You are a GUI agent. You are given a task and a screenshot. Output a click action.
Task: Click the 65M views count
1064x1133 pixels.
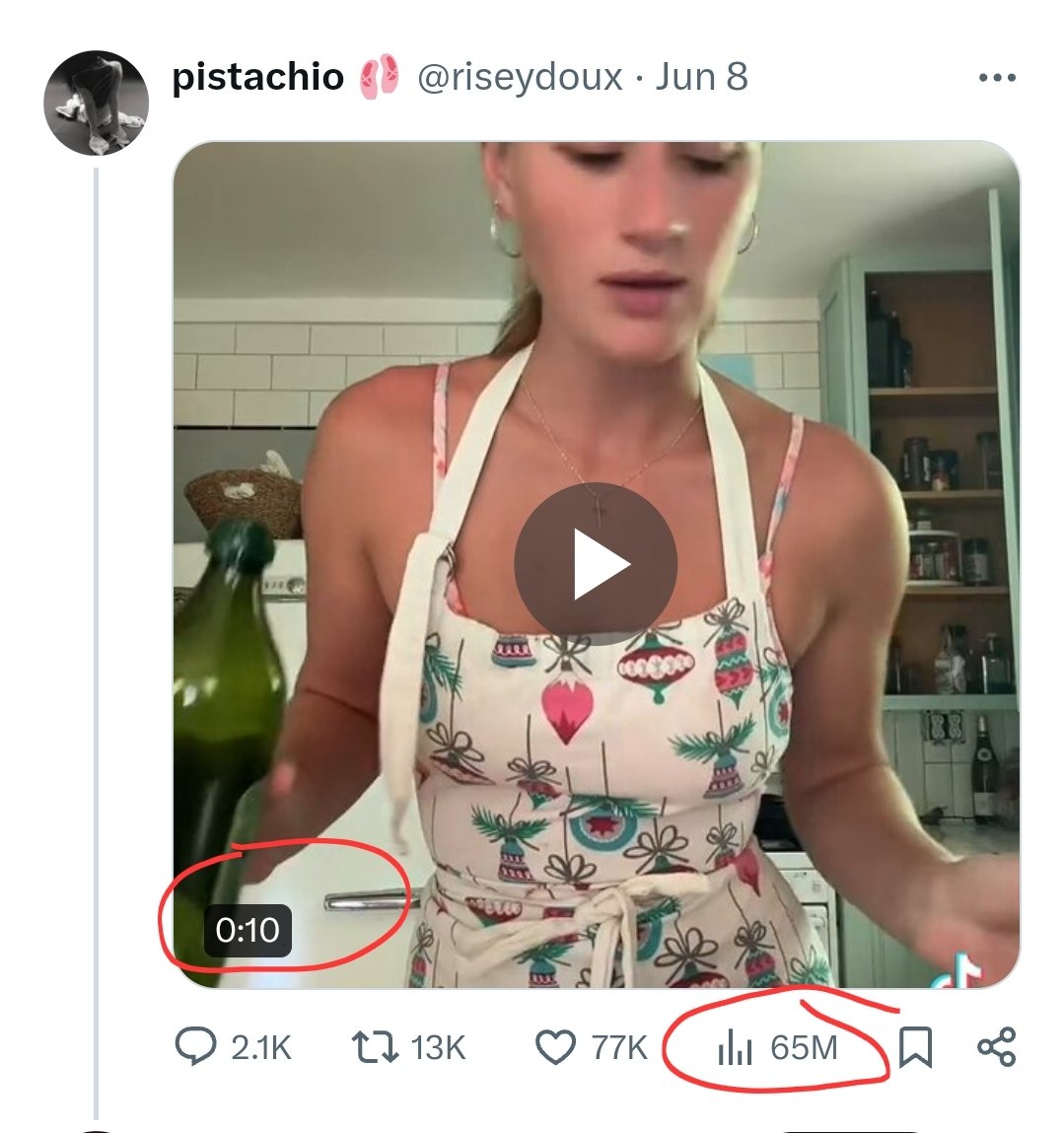804,1047
